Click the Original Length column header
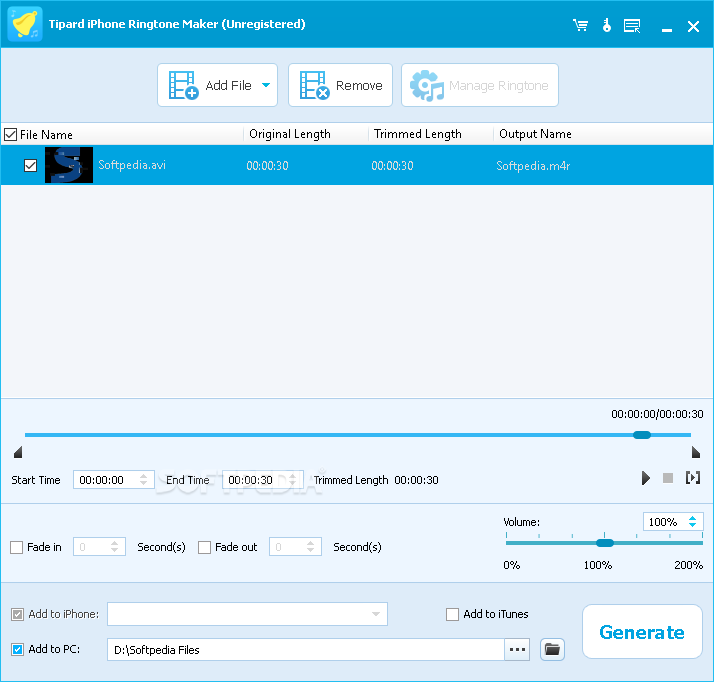The image size is (714, 682). (x=290, y=134)
